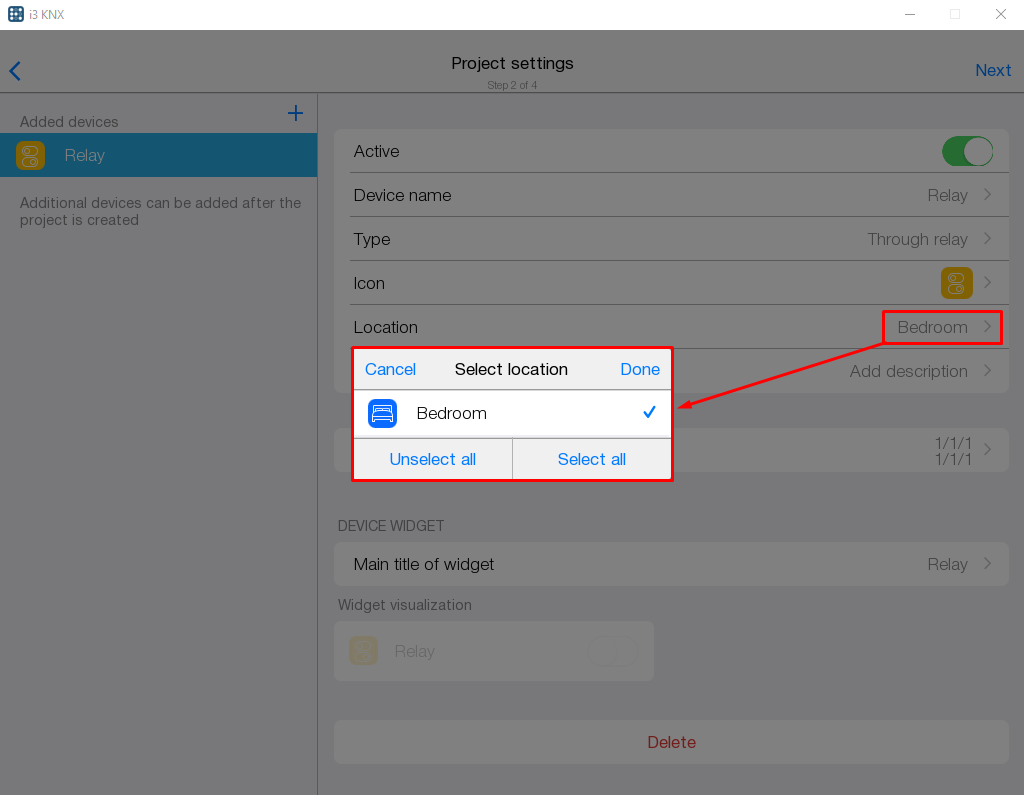The image size is (1024, 795).
Task: Expand the Device name row chevron
Action: coord(987,195)
